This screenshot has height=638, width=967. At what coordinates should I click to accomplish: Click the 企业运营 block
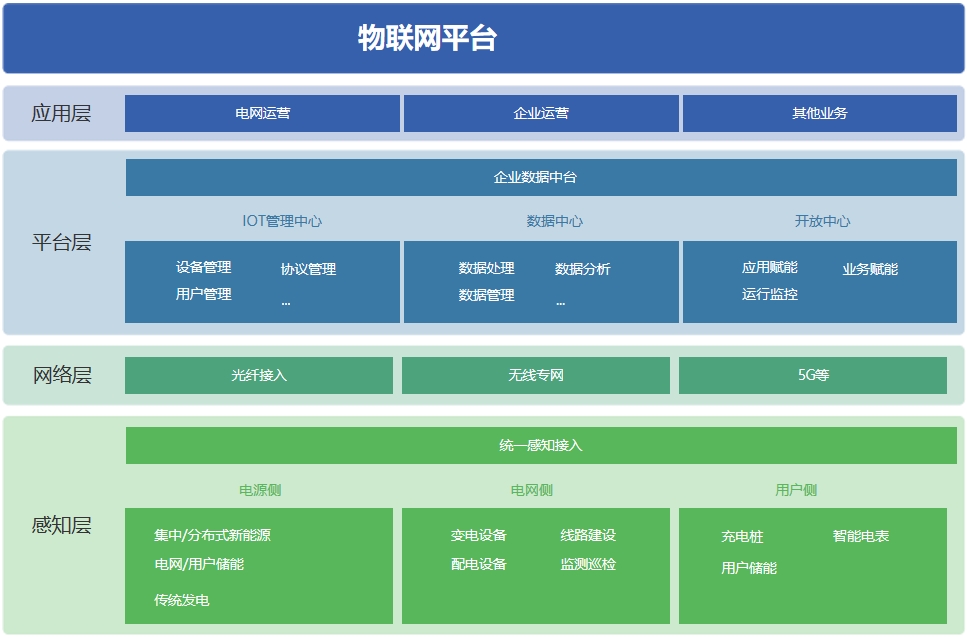click(x=541, y=113)
